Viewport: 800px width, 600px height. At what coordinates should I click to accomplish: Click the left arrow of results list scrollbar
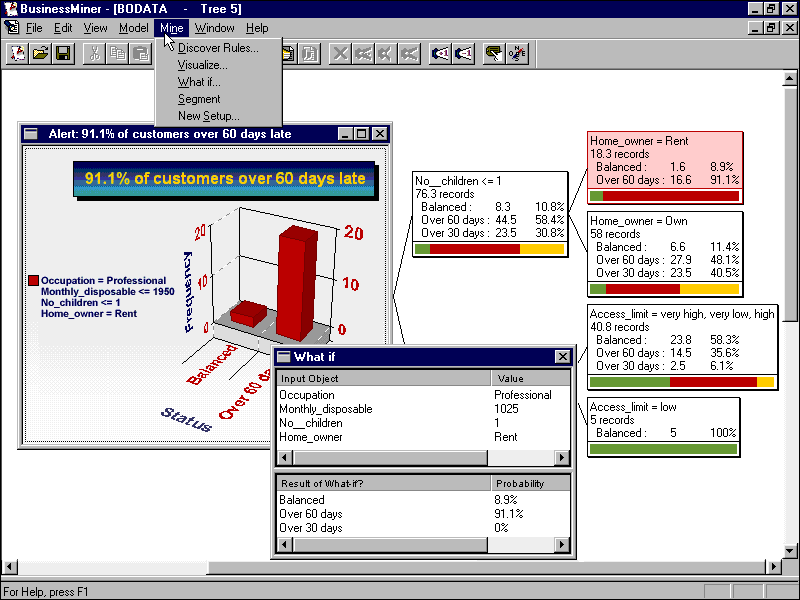285,545
